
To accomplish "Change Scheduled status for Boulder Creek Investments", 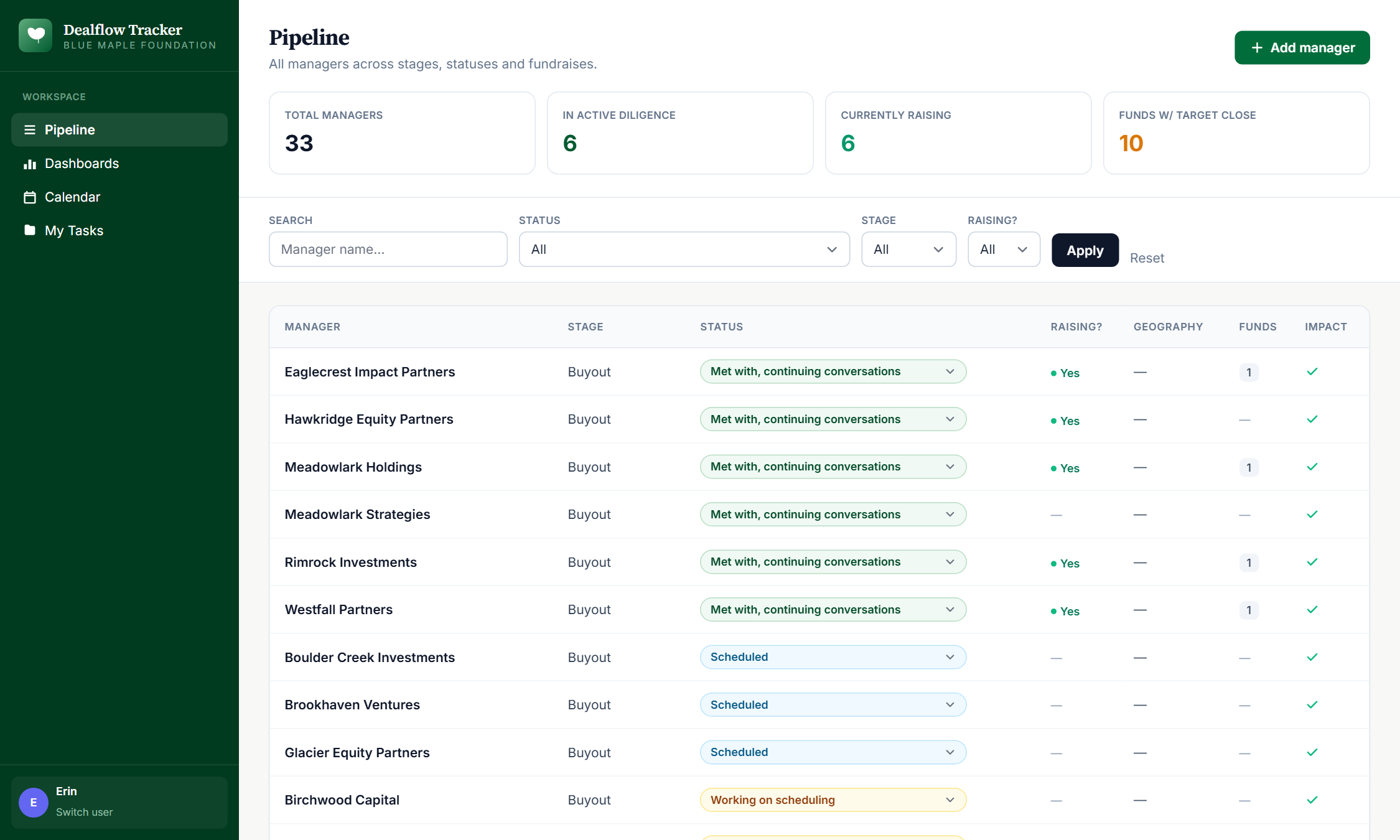I will [833, 657].
